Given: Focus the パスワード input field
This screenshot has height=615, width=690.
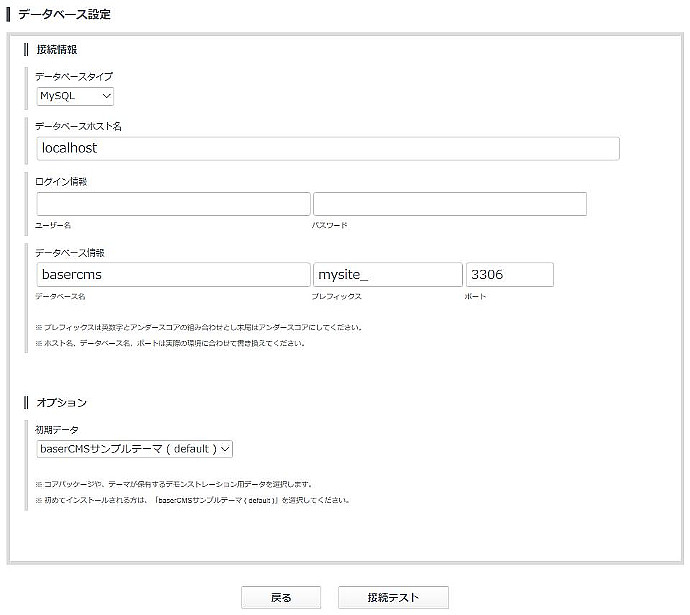Looking at the screenshot, I should (449, 204).
